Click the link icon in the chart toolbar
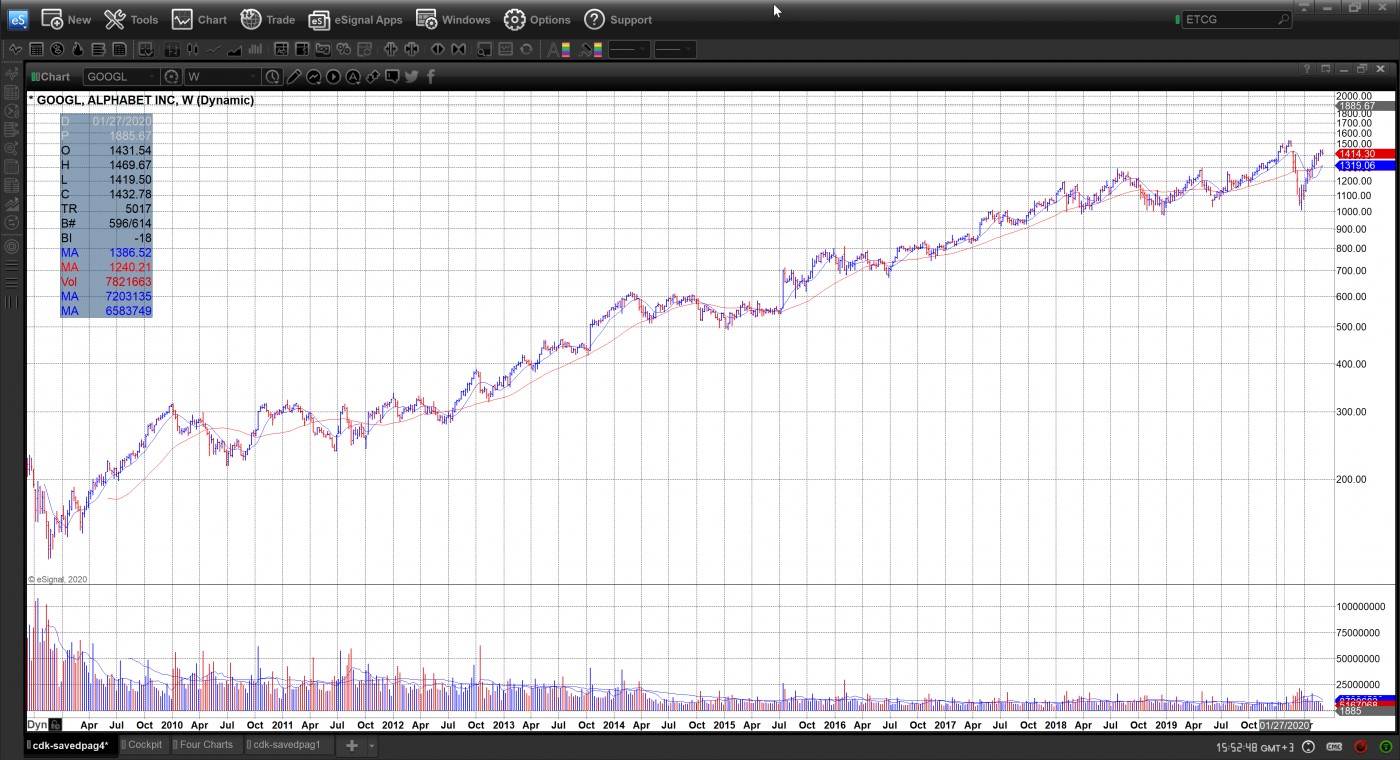1400x760 pixels. [372, 76]
